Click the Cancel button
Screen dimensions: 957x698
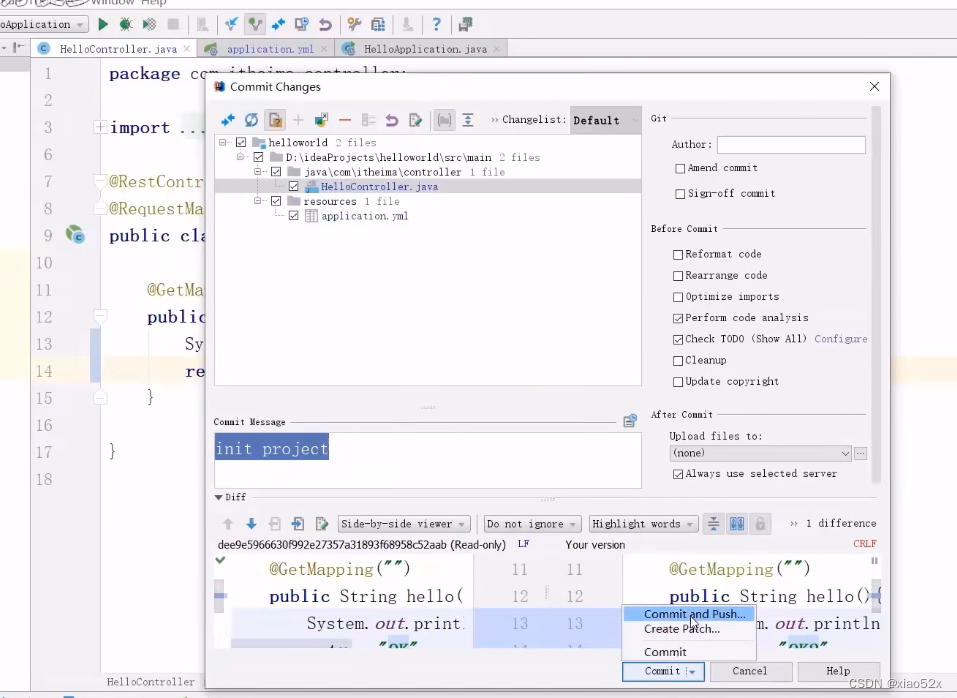point(749,671)
